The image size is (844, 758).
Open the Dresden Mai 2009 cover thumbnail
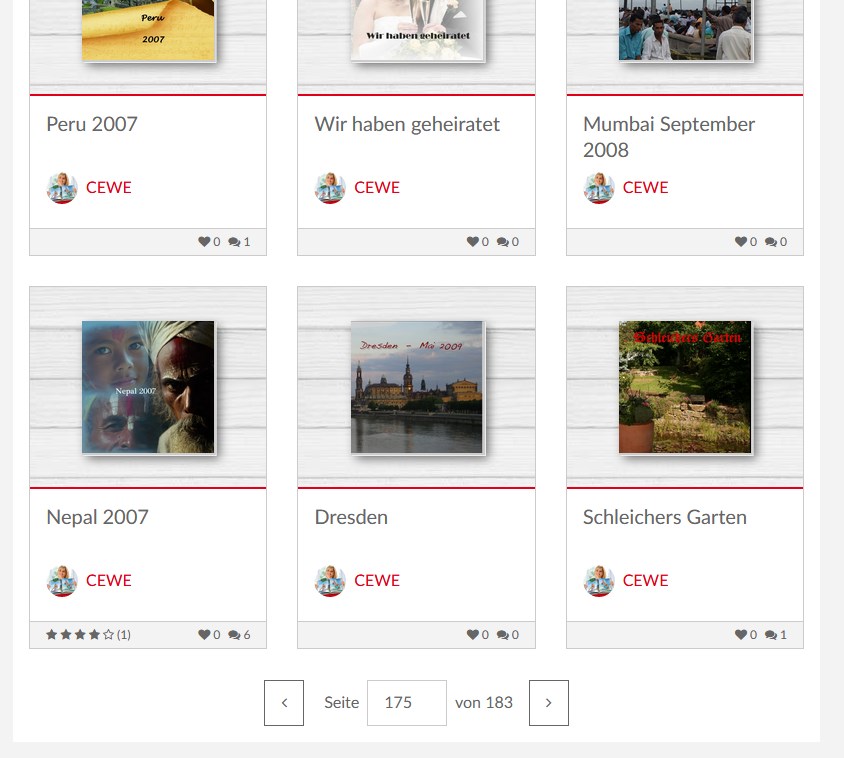[x=417, y=387]
